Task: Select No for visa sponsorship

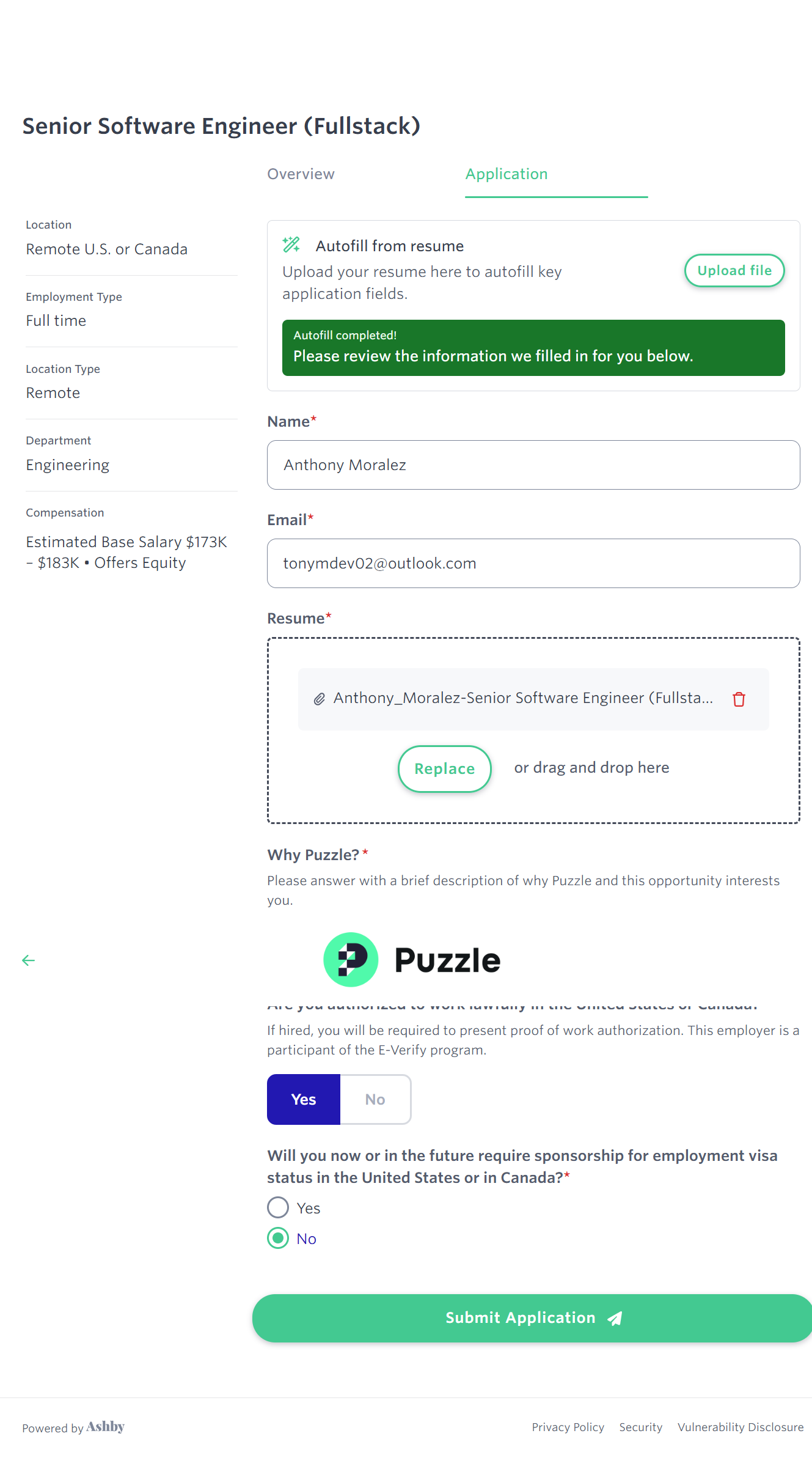Action: click(278, 1238)
